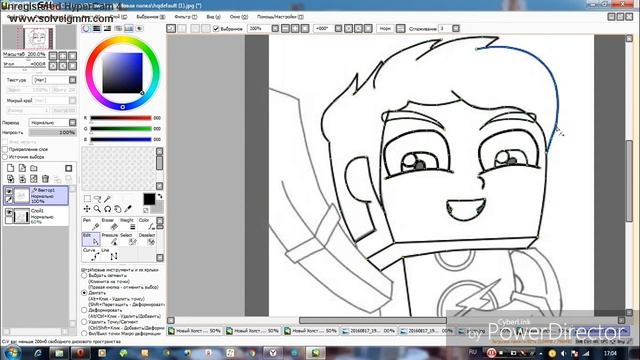Select the Выбрать сегменты radio option
Image resolution: width=640 pixels, height=360 pixels.
pos(84,276)
